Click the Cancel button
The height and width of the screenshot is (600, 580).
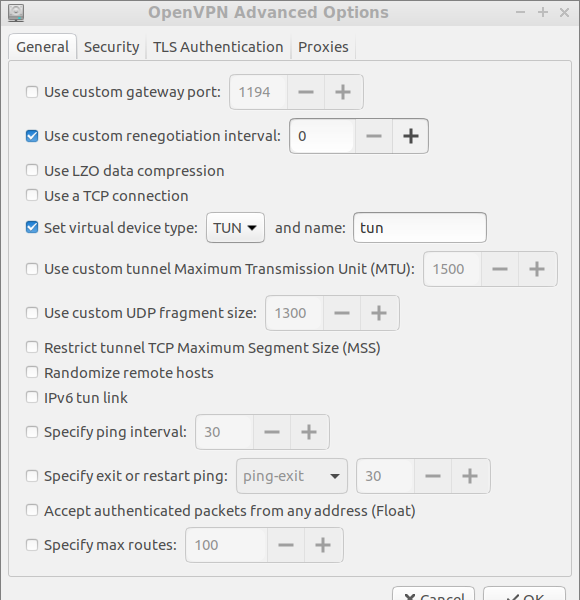(433, 594)
